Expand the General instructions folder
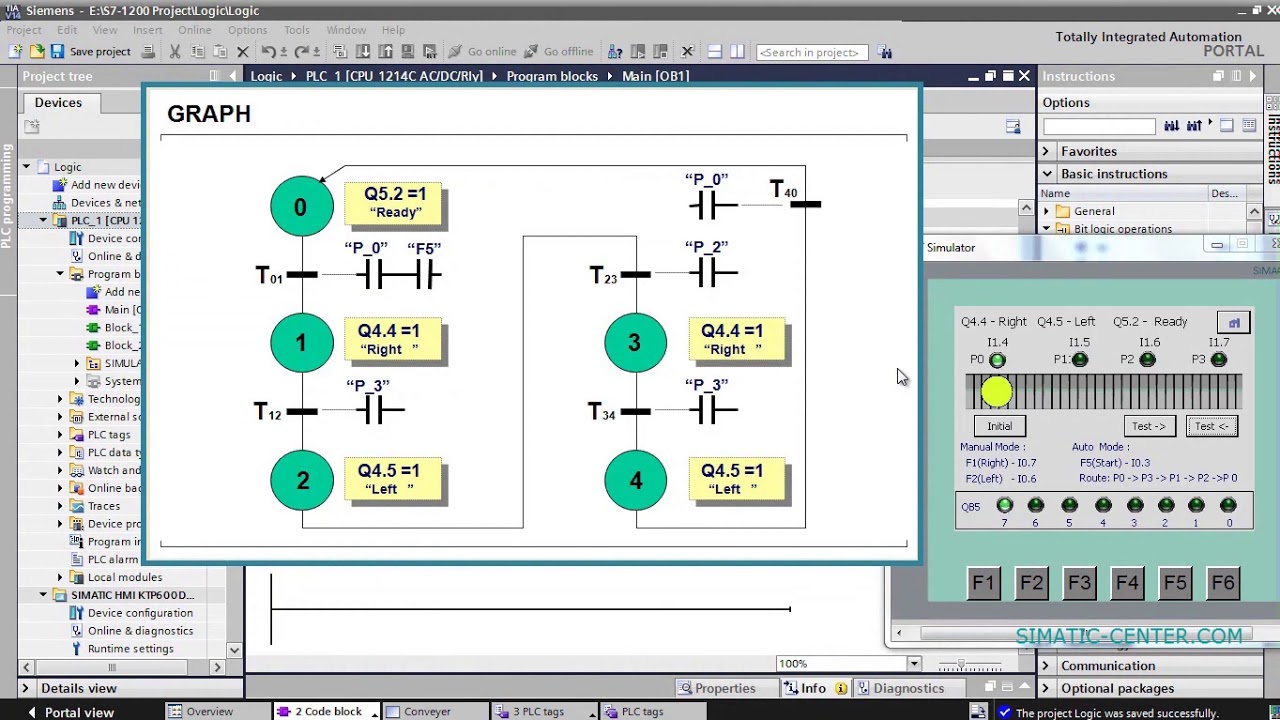The image size is (1280, 720). 1047,211
